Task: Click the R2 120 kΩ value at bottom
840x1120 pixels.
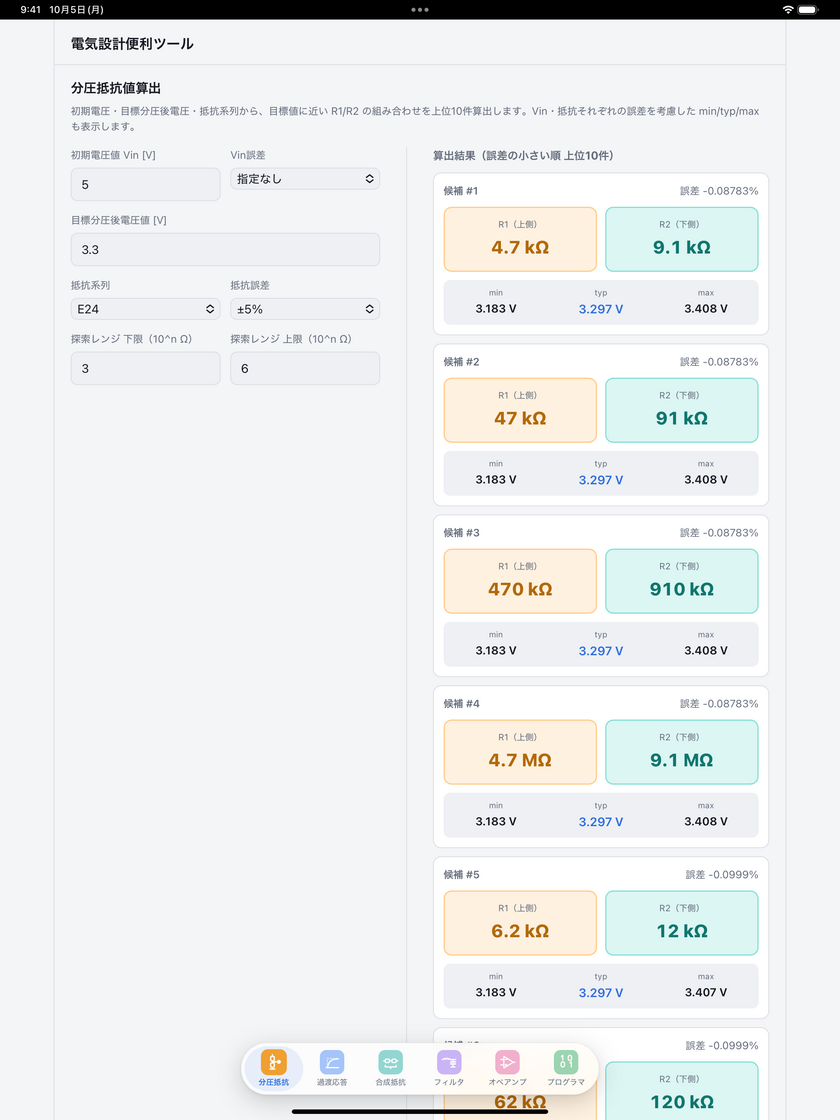Action: coord(681,1101)
